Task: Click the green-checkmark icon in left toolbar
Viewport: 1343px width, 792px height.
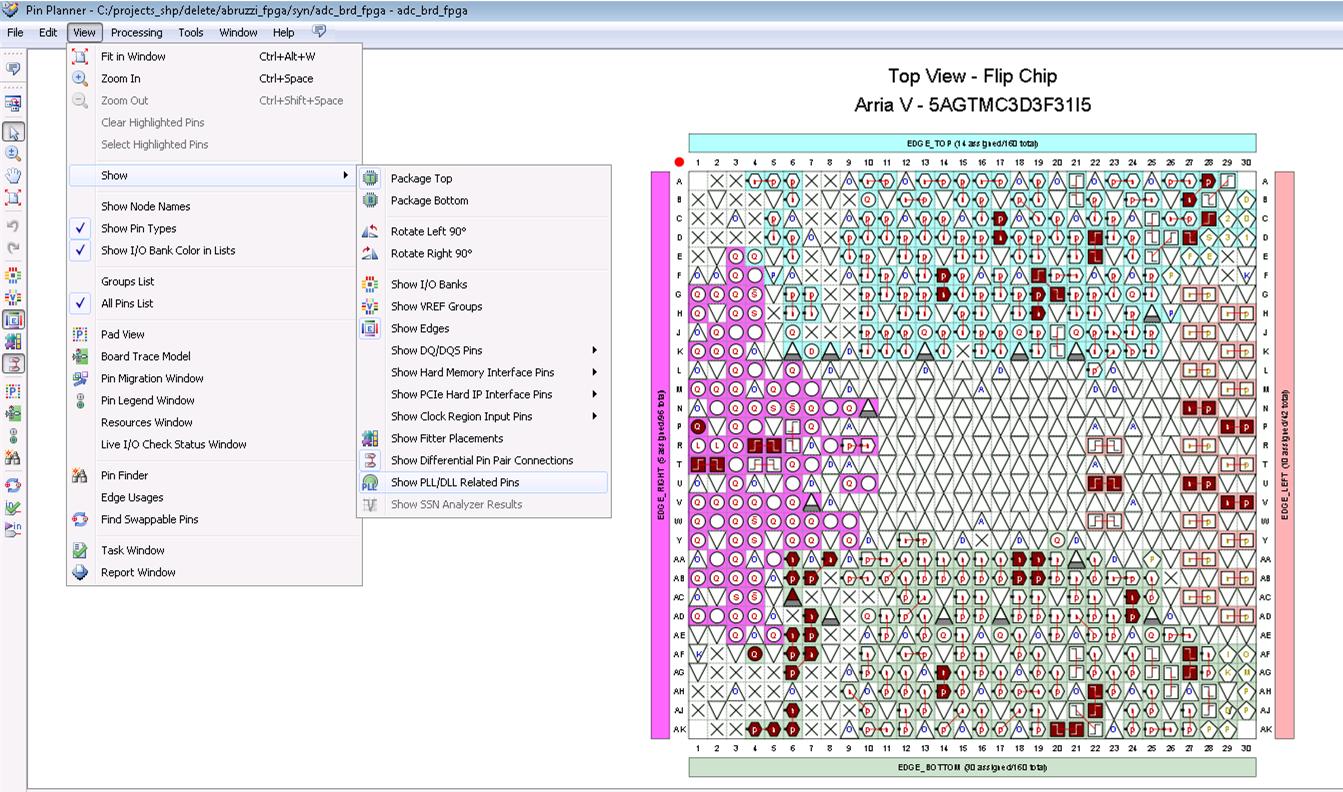Action: (x=13, y=507)
